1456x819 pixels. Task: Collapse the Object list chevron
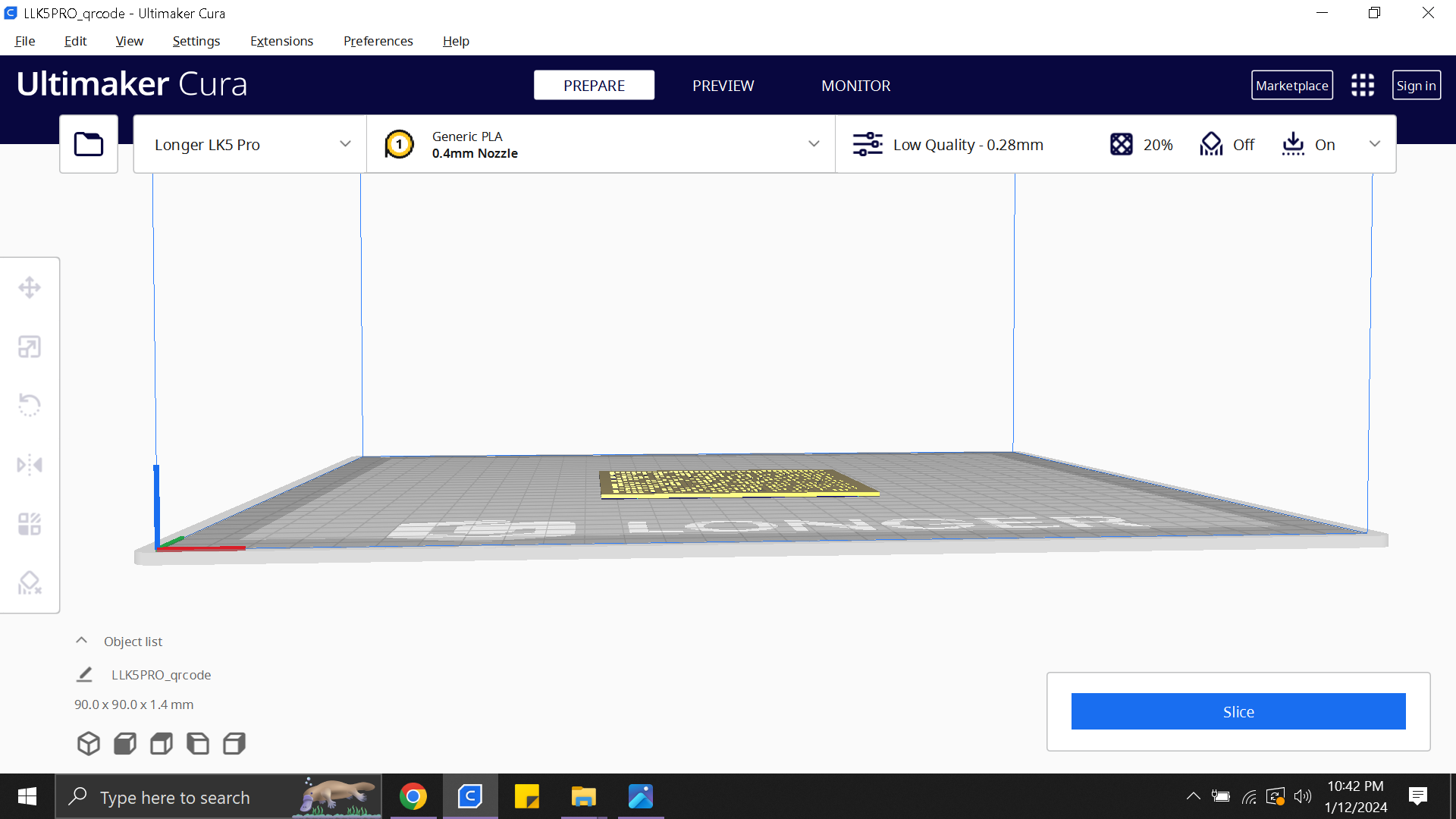(81, 641)
